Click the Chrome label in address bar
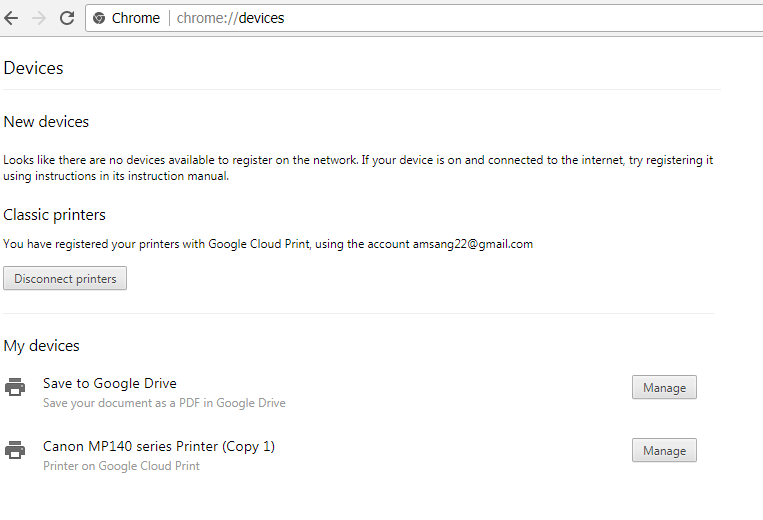The image size is (763, 520). tap(135, 18)
